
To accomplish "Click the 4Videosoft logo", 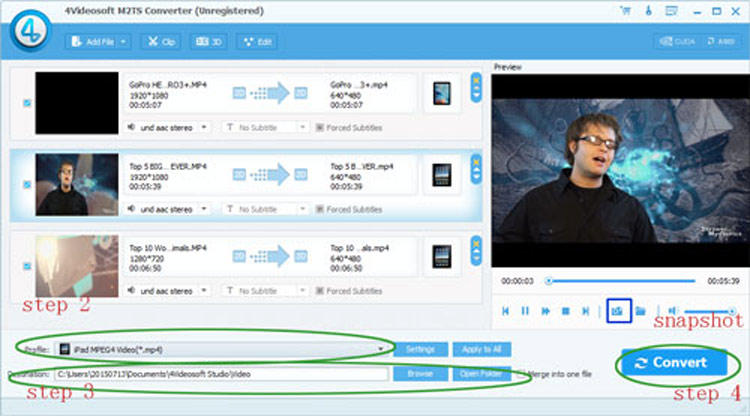I will coord(31,31).
